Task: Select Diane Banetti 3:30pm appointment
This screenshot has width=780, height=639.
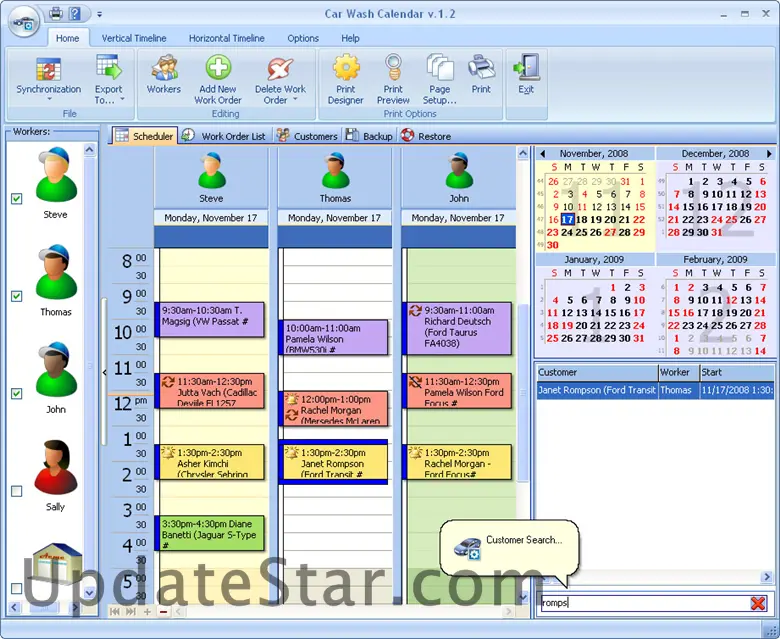Action: click(x=209, y=534)
